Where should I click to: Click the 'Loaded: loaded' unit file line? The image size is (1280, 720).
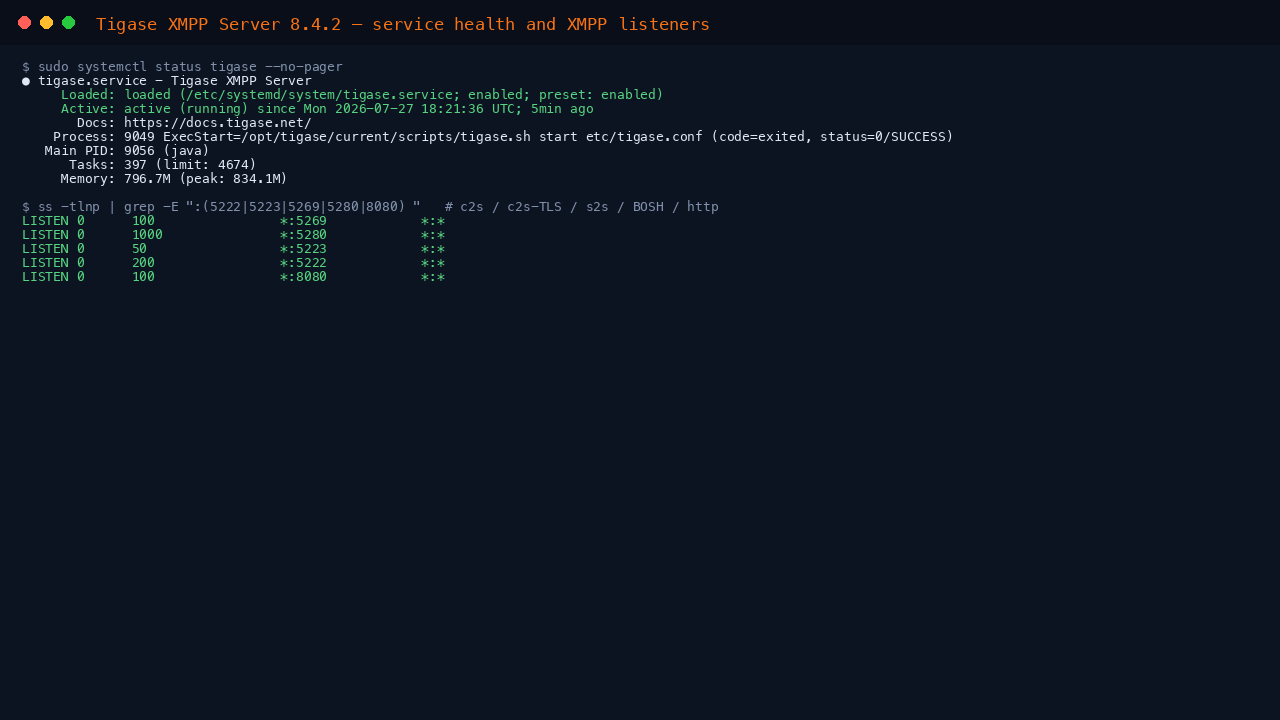point(362,95)
